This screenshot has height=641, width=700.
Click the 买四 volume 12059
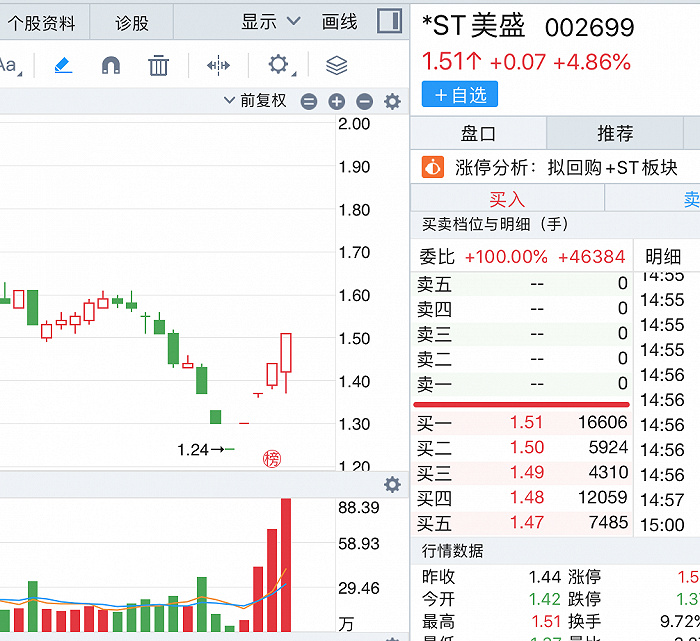(603, 497)
